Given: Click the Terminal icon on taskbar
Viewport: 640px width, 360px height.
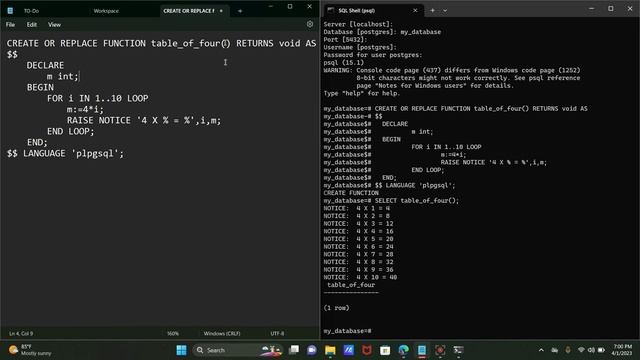Looking at the screenshot, I should [x=458, y=350].
